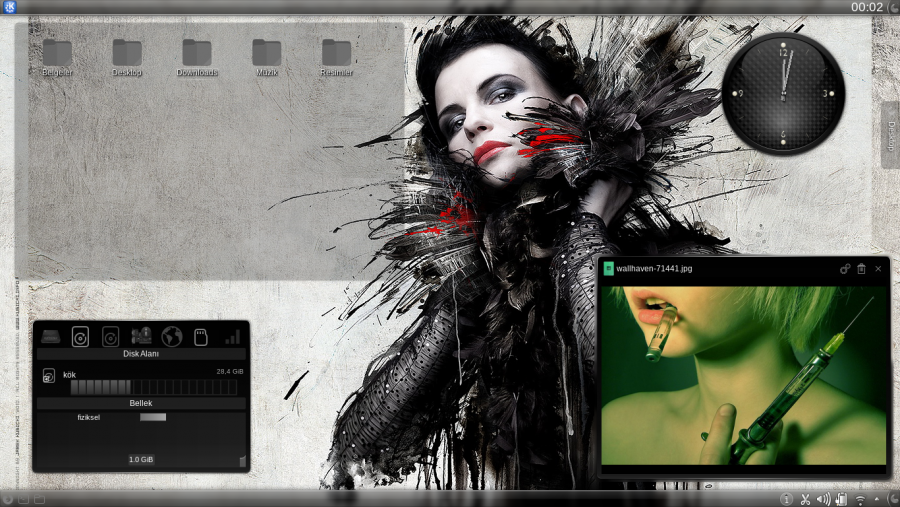Viewport: 900px width, 507px height.
Task: Expand hidden system tray icons arrow
Action: 876,498
